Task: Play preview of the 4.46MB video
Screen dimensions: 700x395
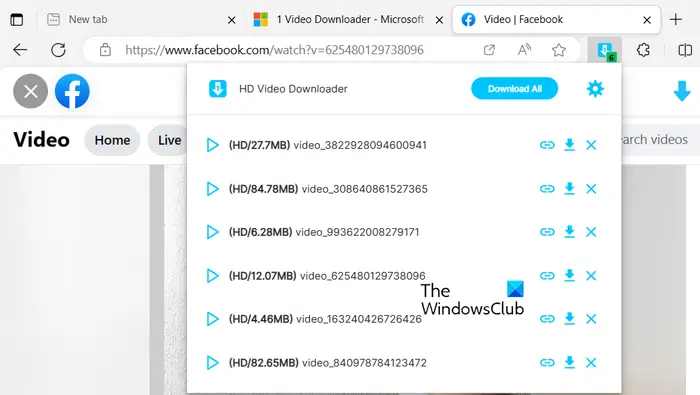Action: [x=212, y=319]
